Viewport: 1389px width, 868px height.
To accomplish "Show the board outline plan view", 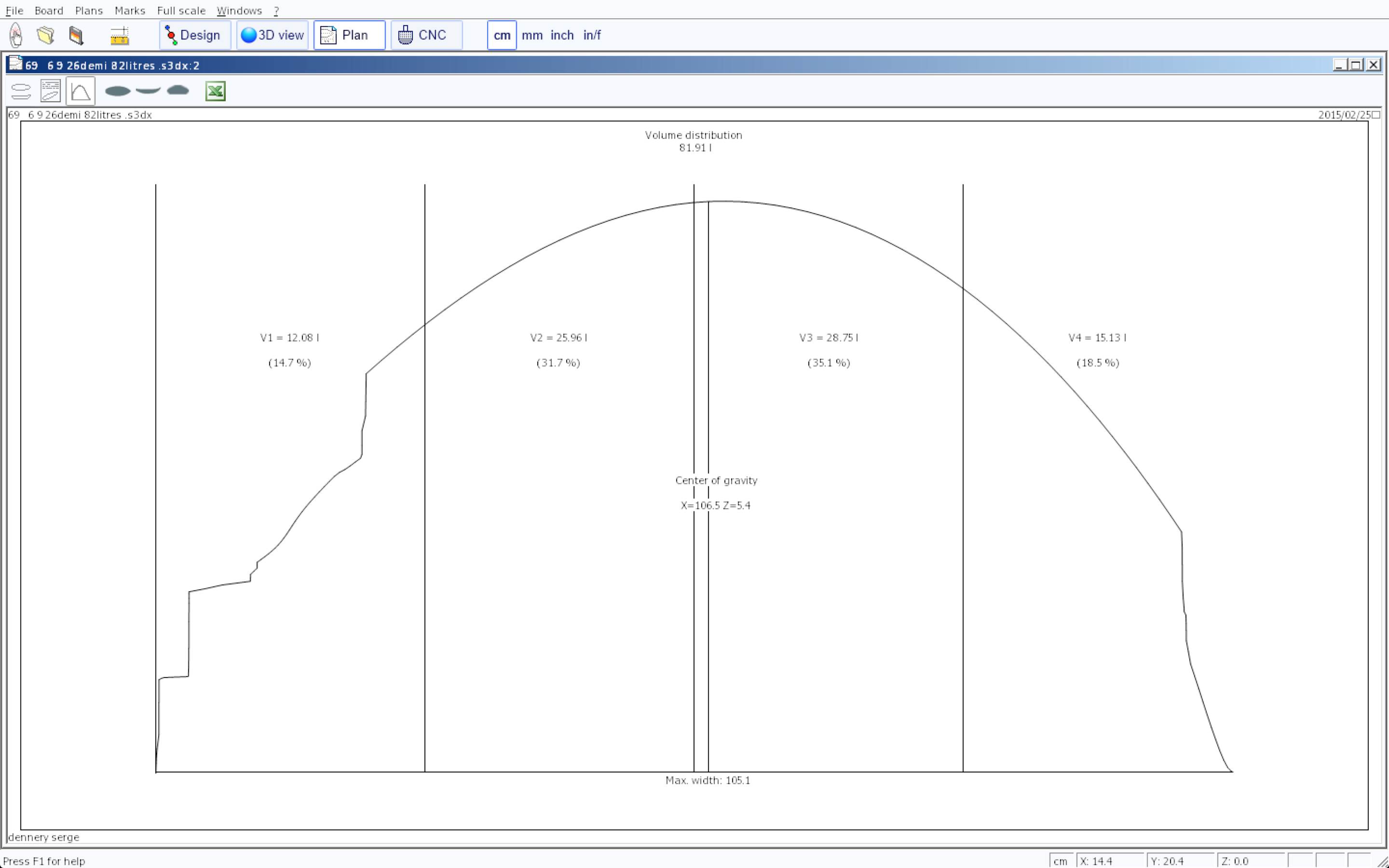I will click(x=21, y=91).
